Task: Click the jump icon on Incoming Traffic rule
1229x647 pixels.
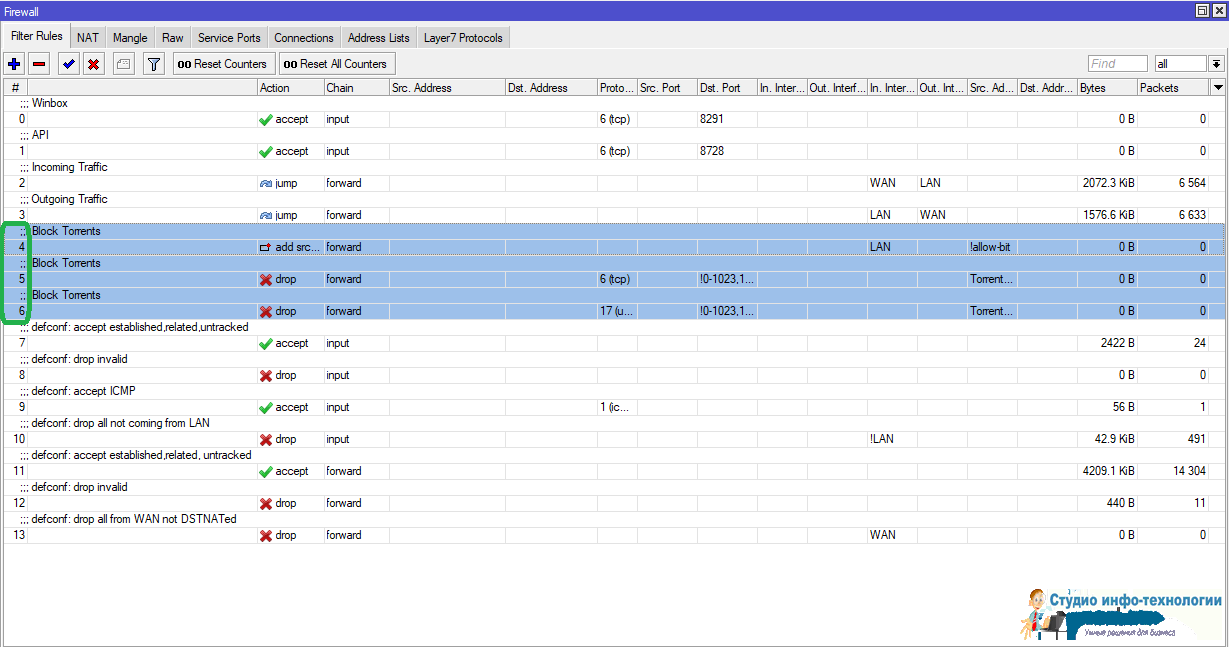Action: click(265, 184)
